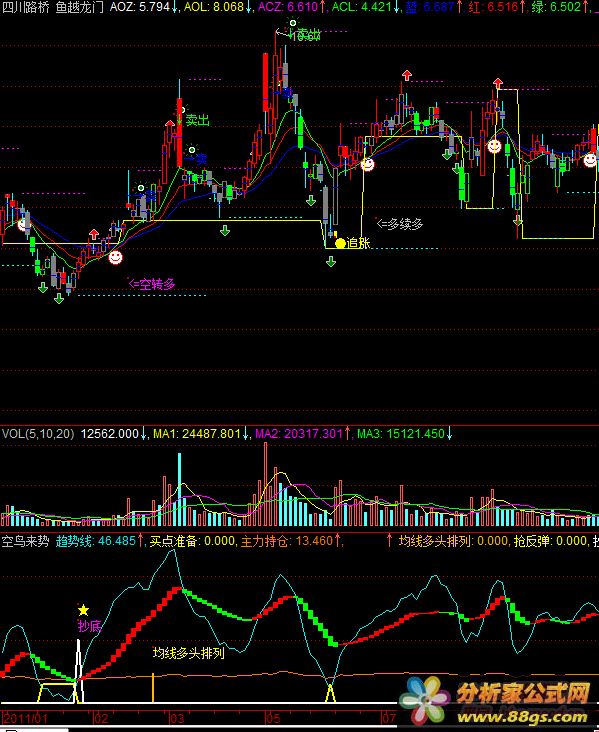This screenshot has width=599, height=732.
Task: Open the 鱼越龙门 indicator title
Action: pyautogui.click(x=79, y=7)
